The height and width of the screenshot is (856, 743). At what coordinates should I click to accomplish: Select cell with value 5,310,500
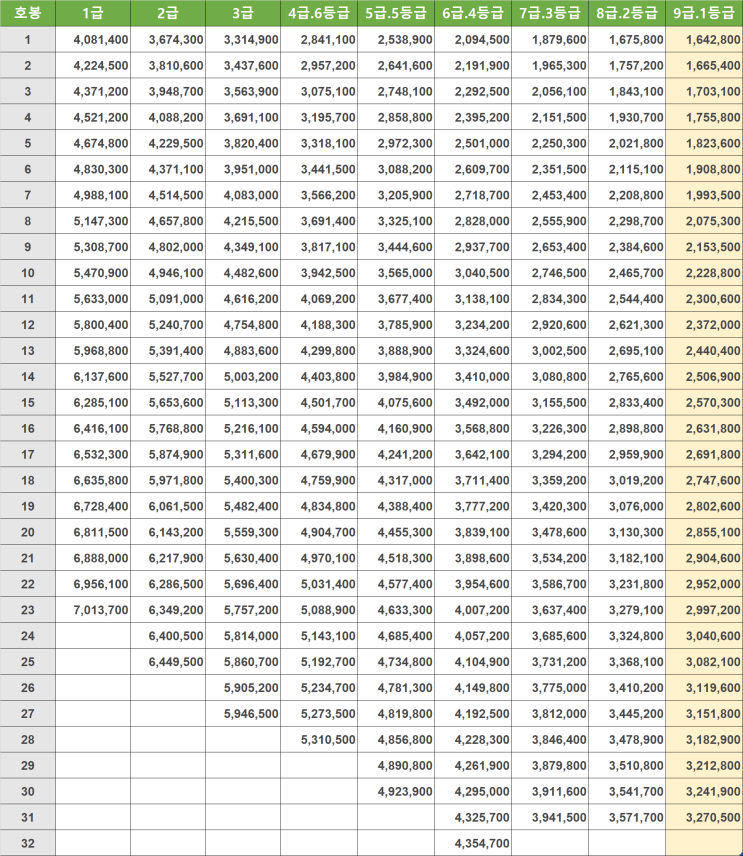pos(319,740)
